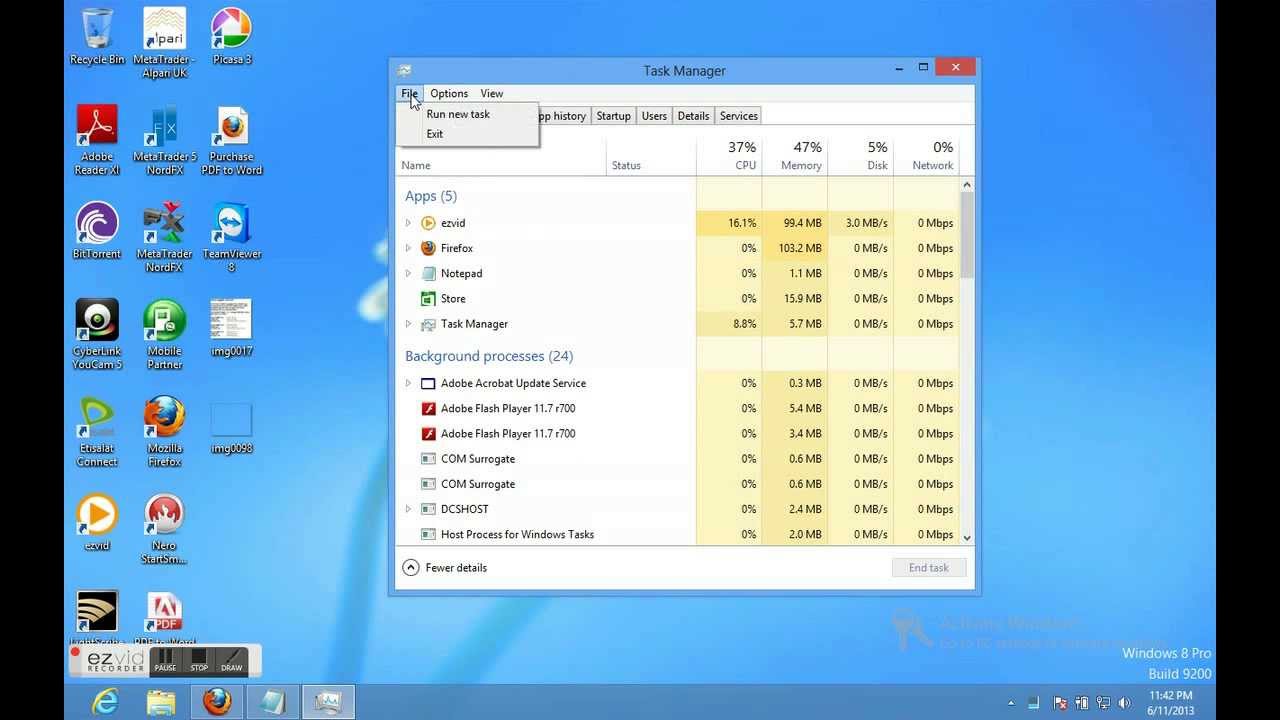Select the img0098 file thumbnail
Screen dimensions: 1280x720
point(232,425)
